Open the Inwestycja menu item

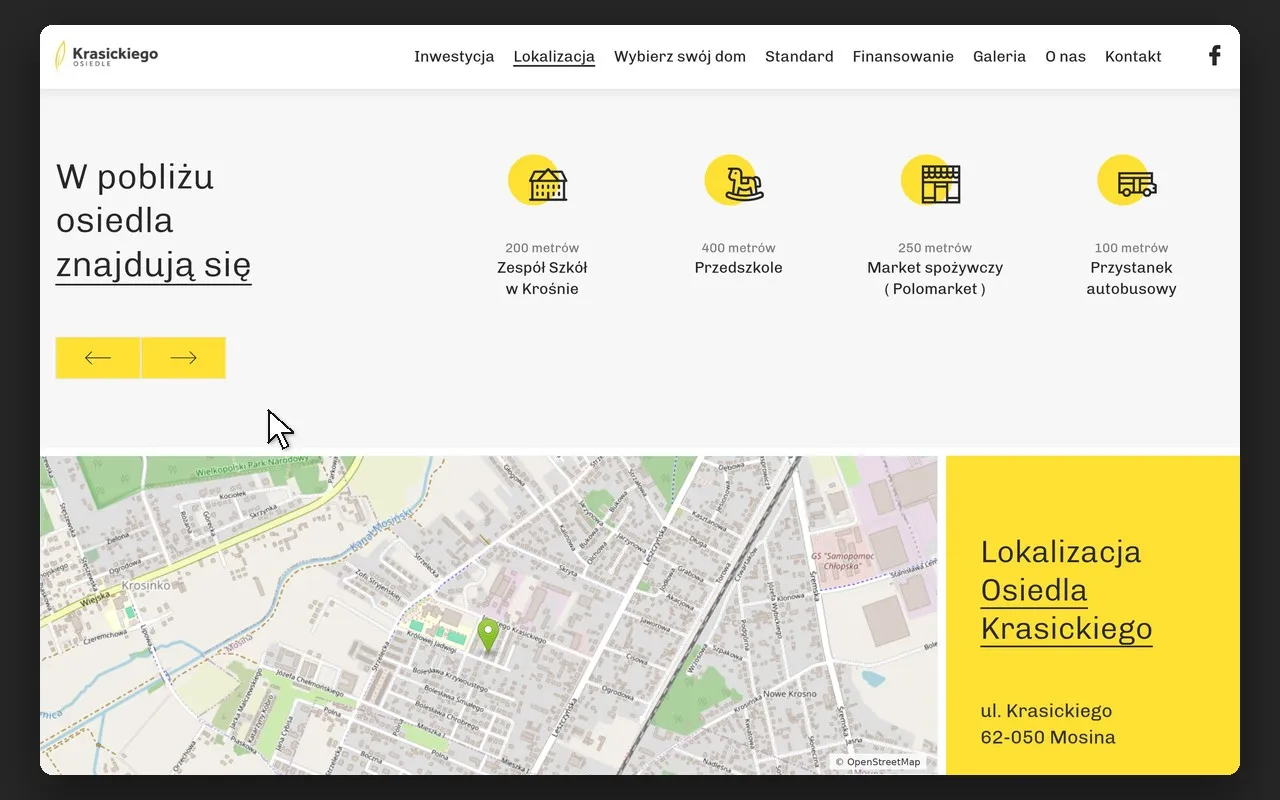point(454,57)
